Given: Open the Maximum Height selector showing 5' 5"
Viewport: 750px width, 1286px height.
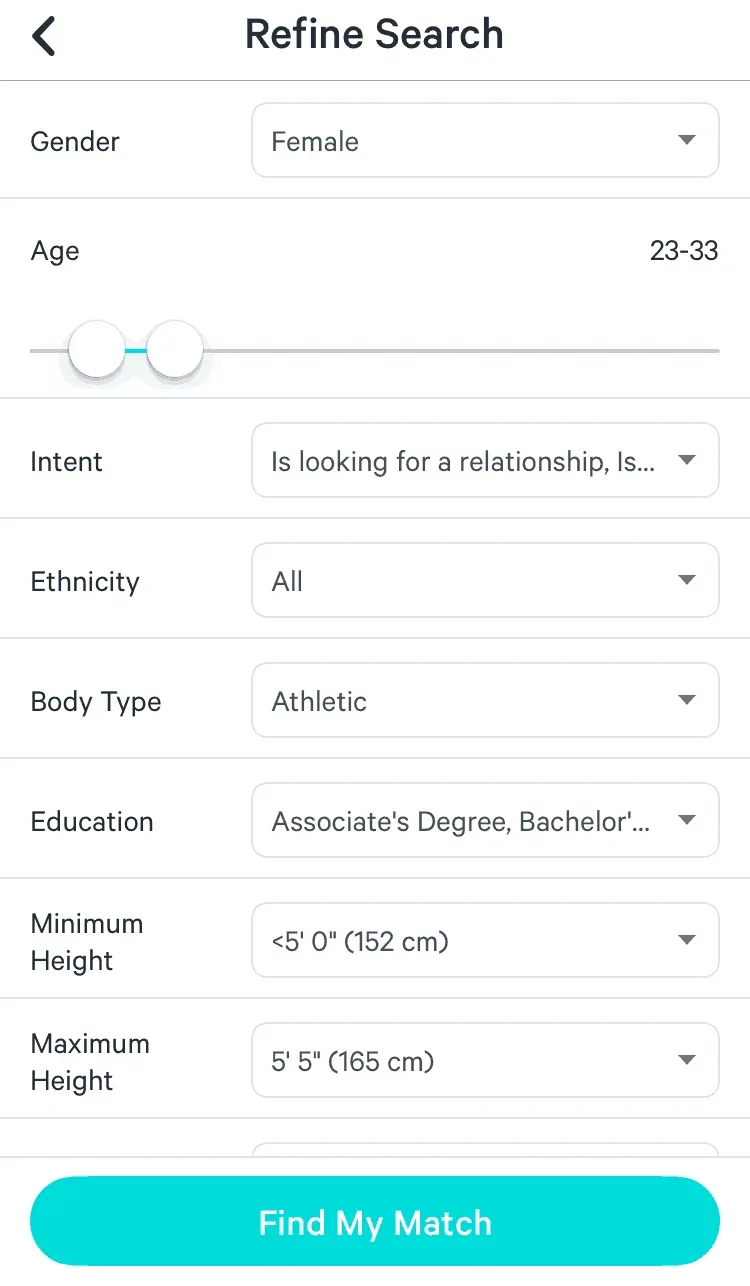Looking at the screenshot, I should (485, 1060).
